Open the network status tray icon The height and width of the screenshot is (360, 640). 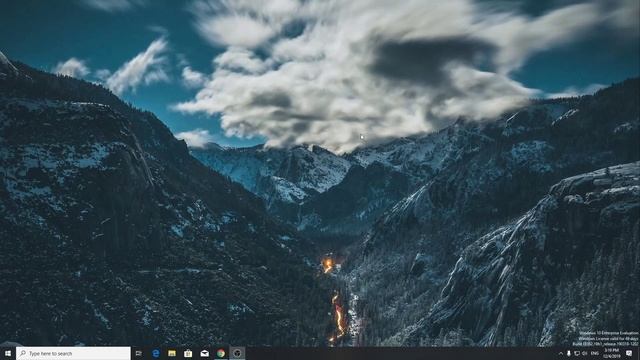577,353
